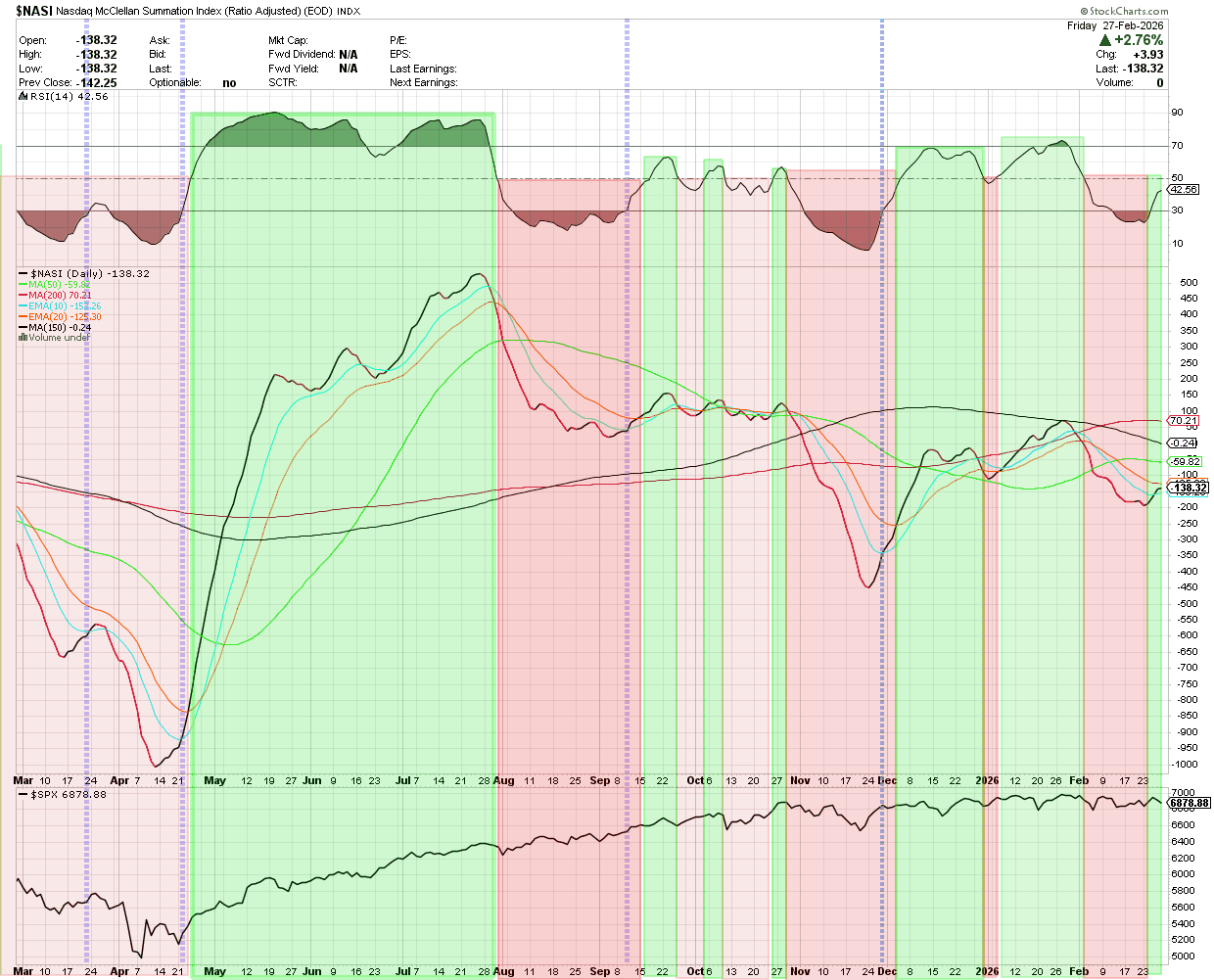Click the -1000 label on the price axis

(x=1185, y=765)
